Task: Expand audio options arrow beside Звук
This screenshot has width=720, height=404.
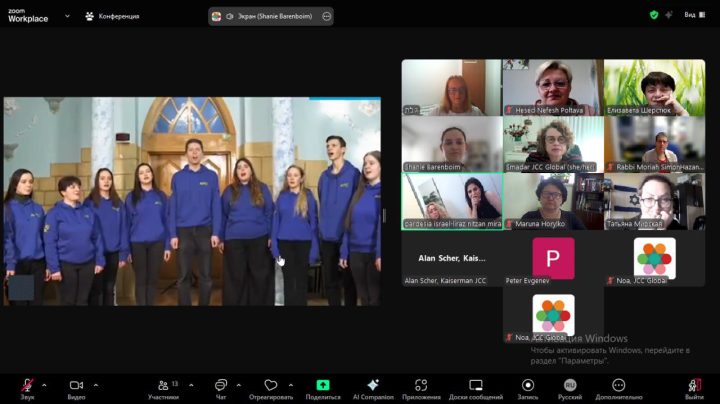Action: [x=44, y=385]
